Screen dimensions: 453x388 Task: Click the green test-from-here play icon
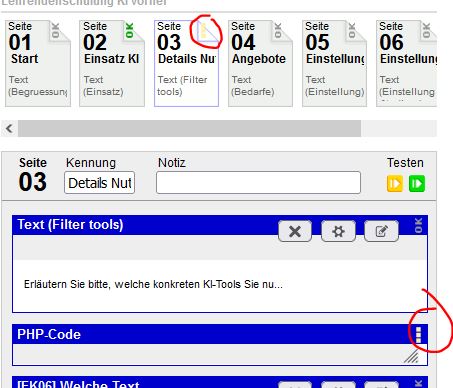pos(417,184)
